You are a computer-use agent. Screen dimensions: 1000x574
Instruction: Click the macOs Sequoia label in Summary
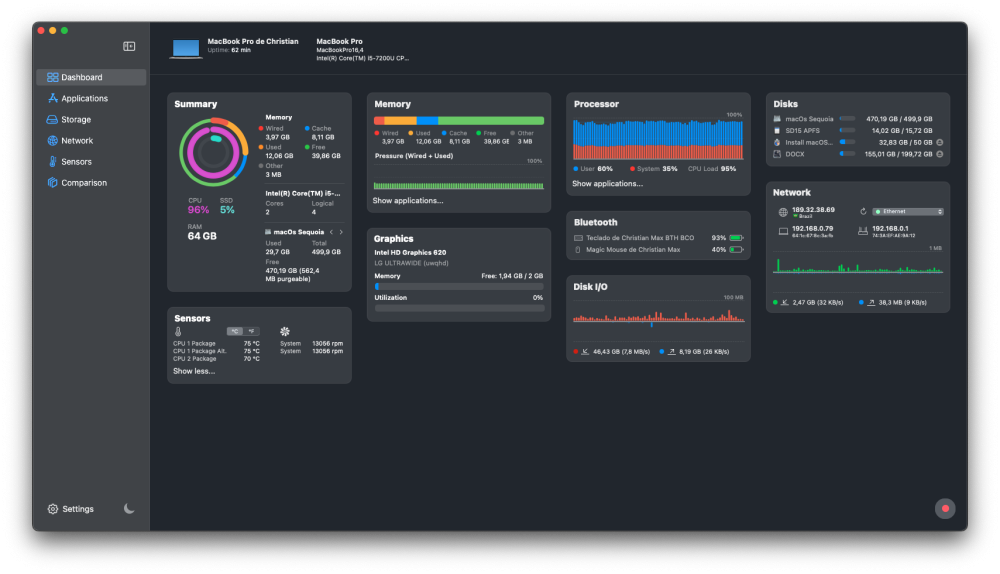point(298,232)
